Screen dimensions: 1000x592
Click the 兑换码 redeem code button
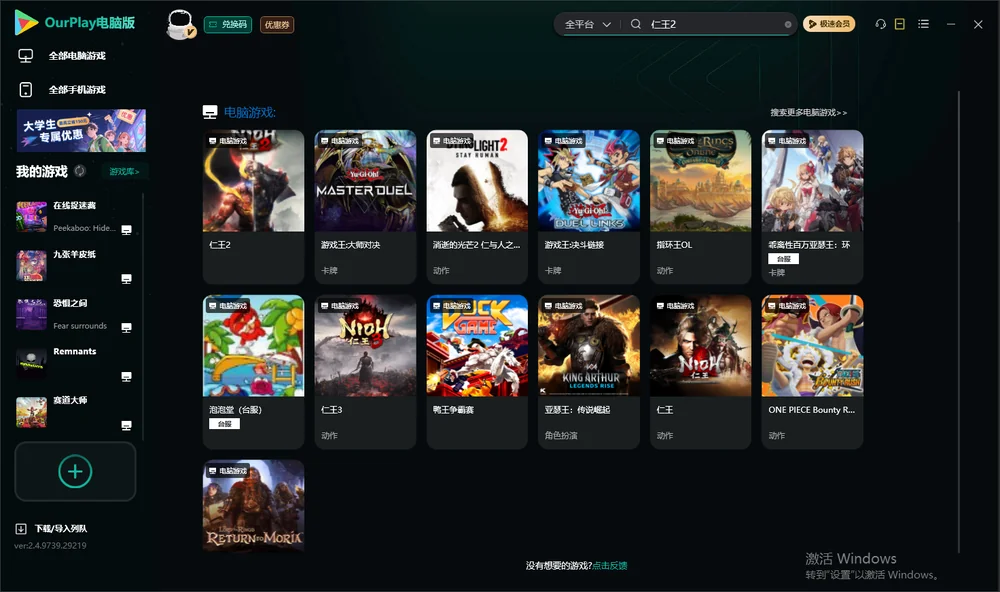(x=228, y=24)
